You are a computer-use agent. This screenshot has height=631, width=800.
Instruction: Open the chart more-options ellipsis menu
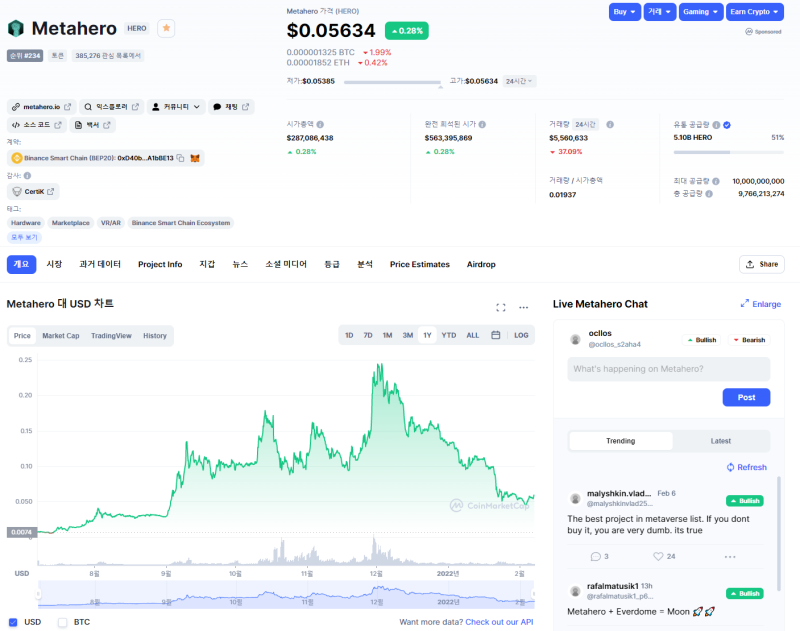pyautogui.click(x=523, y=307)
